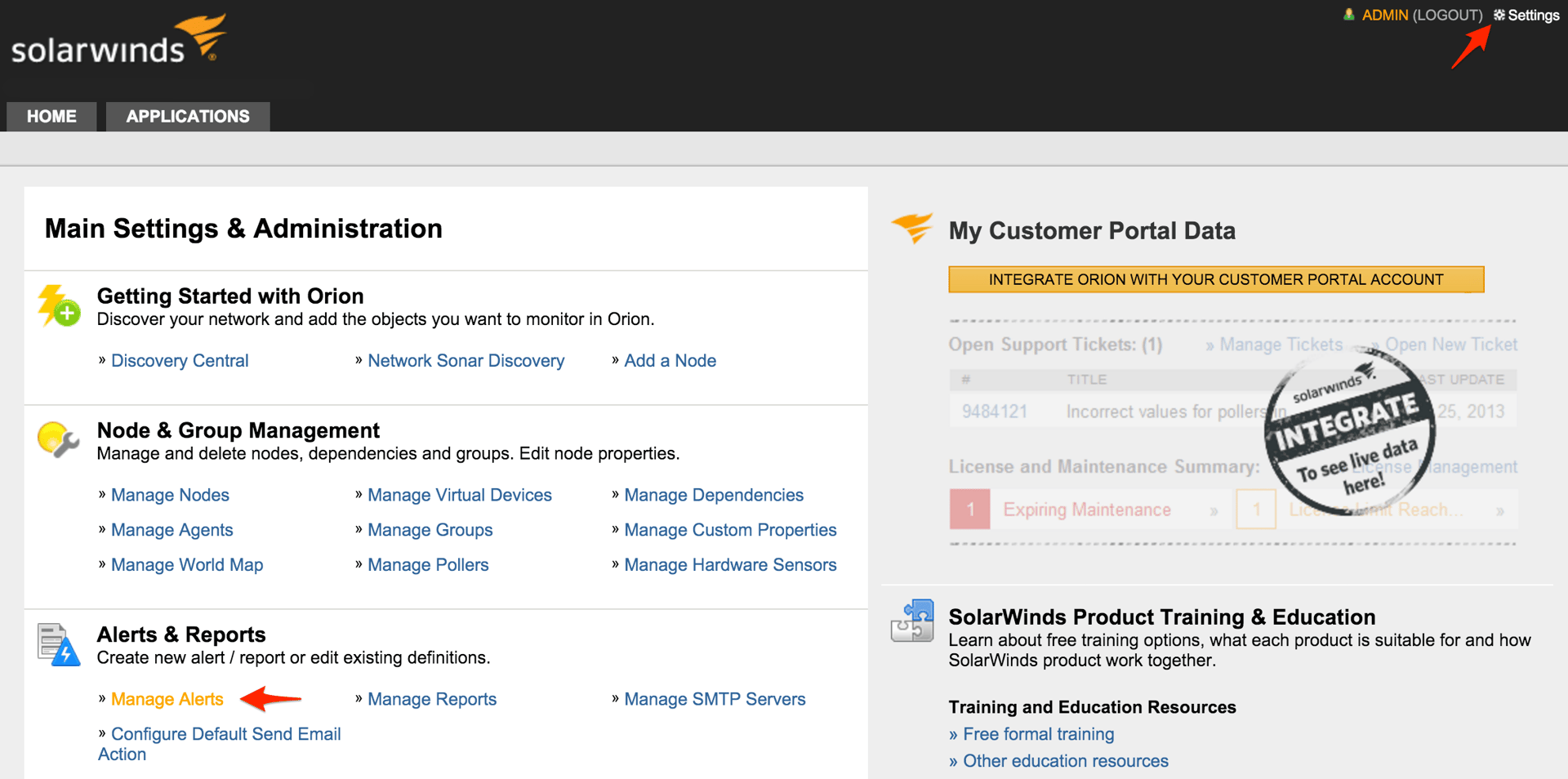Click the License and Maintenance Summary label
The height and width of the screenshot is (779, 1568).
[1104, 467]
